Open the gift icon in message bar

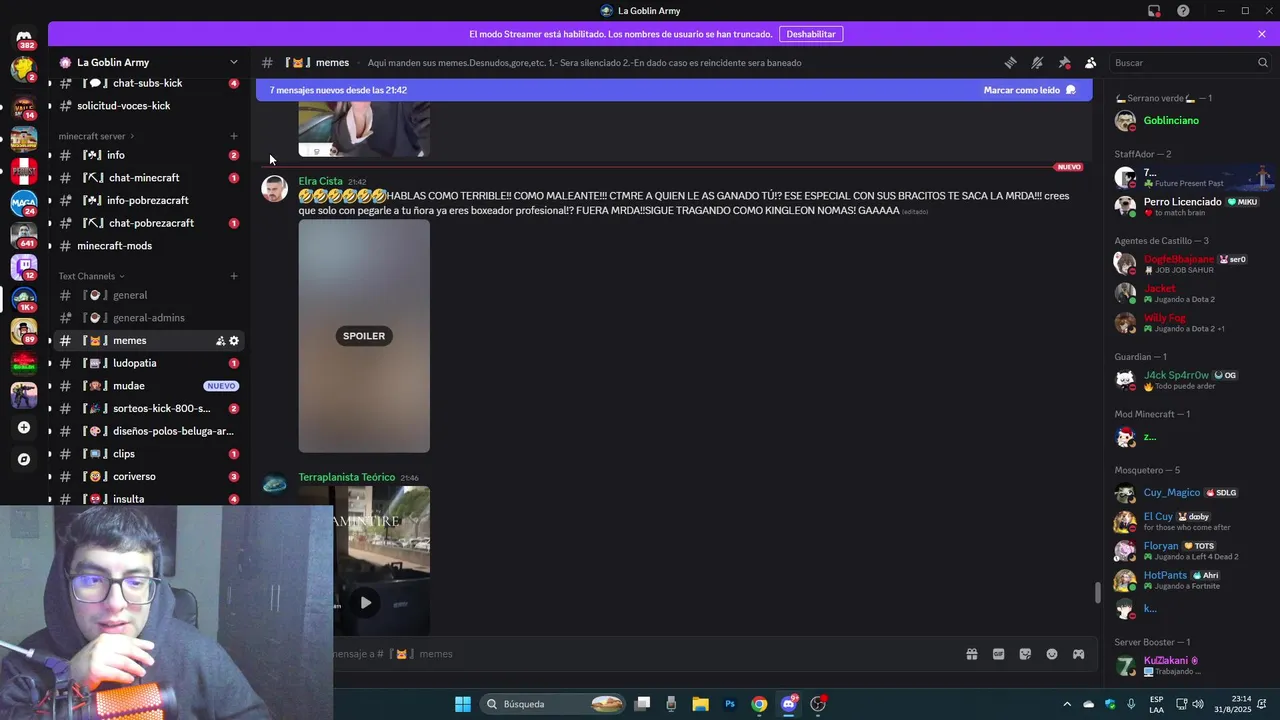pyautogui.click(x=971, y=654)
